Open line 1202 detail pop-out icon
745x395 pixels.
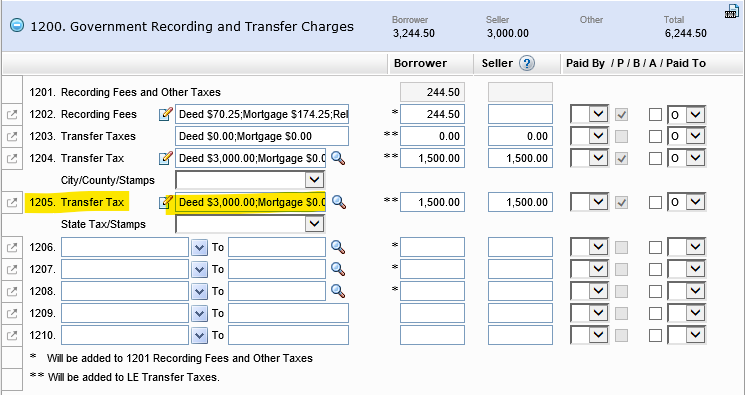(12, 115)
